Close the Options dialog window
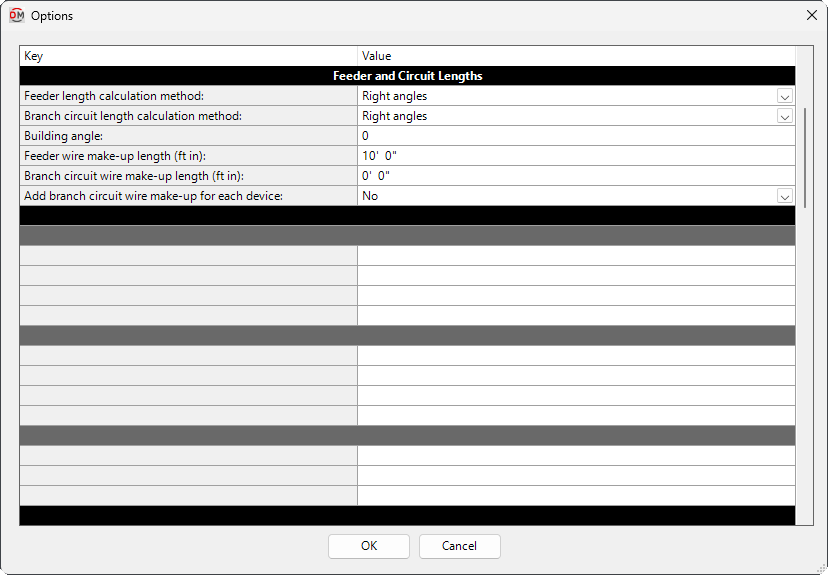 coord(811,16)
